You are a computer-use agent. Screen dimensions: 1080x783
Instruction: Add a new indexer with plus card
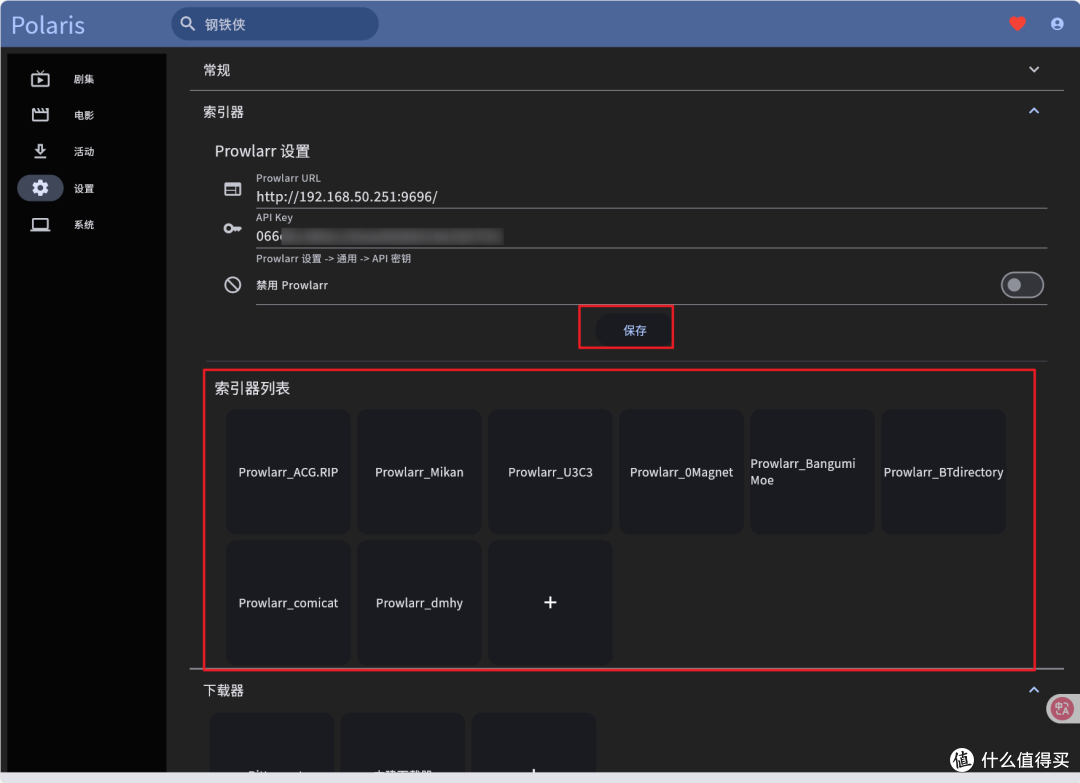pyautogui.click(x=550, y=603)
